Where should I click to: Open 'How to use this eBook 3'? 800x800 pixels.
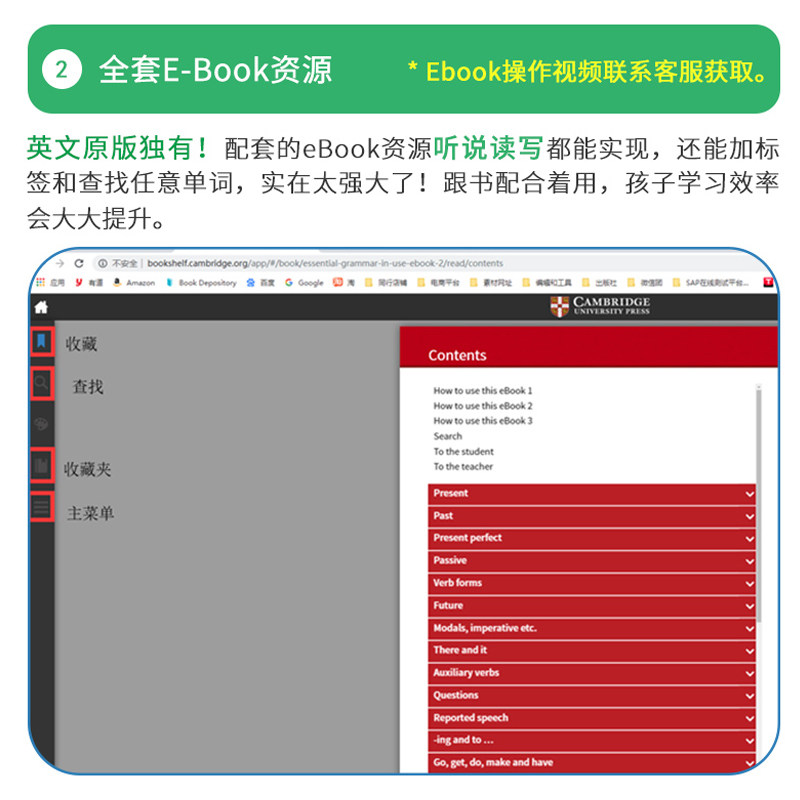[483, 421]
